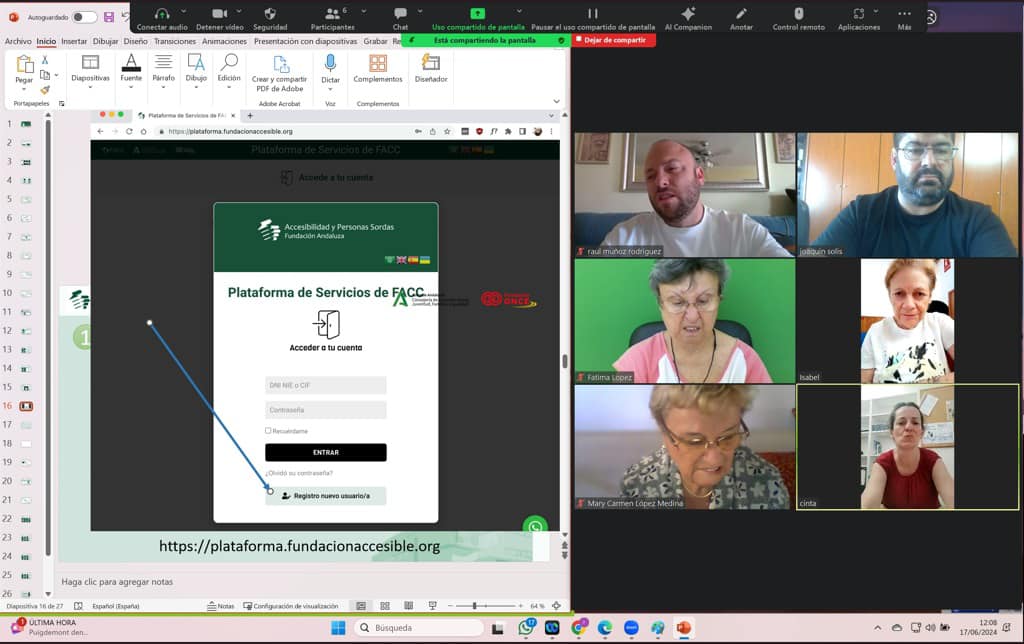Viewport: 1024px width, 644px height.
Task: Expand the screen sharing options arrow
Action: (519, 11)
